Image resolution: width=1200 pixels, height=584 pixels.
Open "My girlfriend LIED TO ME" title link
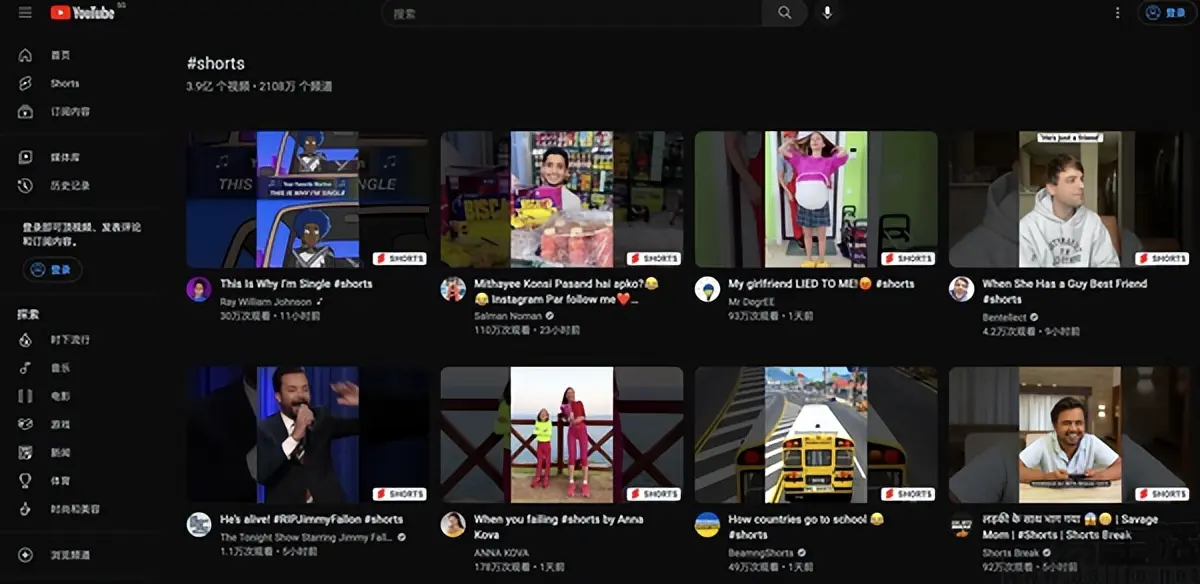pyautogui.click(x=806, y=284)
